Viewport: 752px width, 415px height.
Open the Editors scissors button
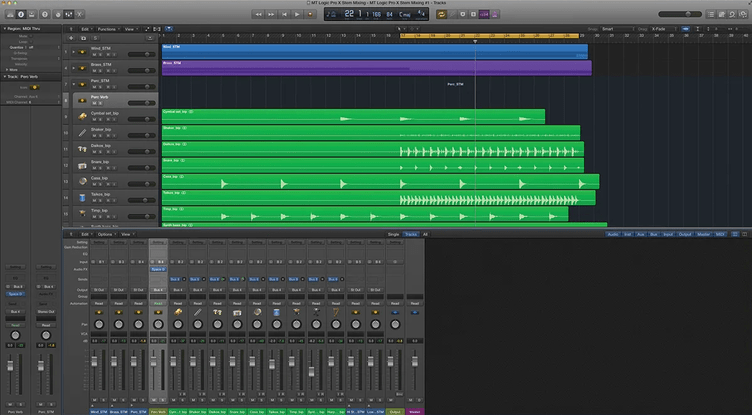[80, 14]
